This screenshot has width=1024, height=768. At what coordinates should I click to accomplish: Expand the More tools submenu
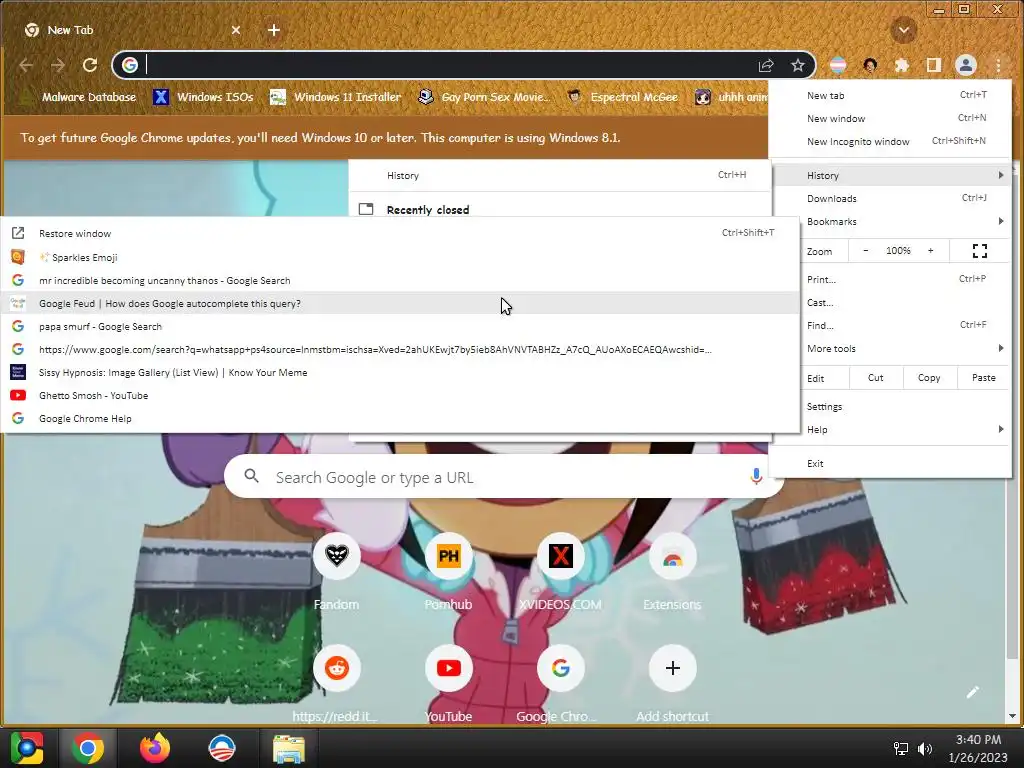[905, 348]
